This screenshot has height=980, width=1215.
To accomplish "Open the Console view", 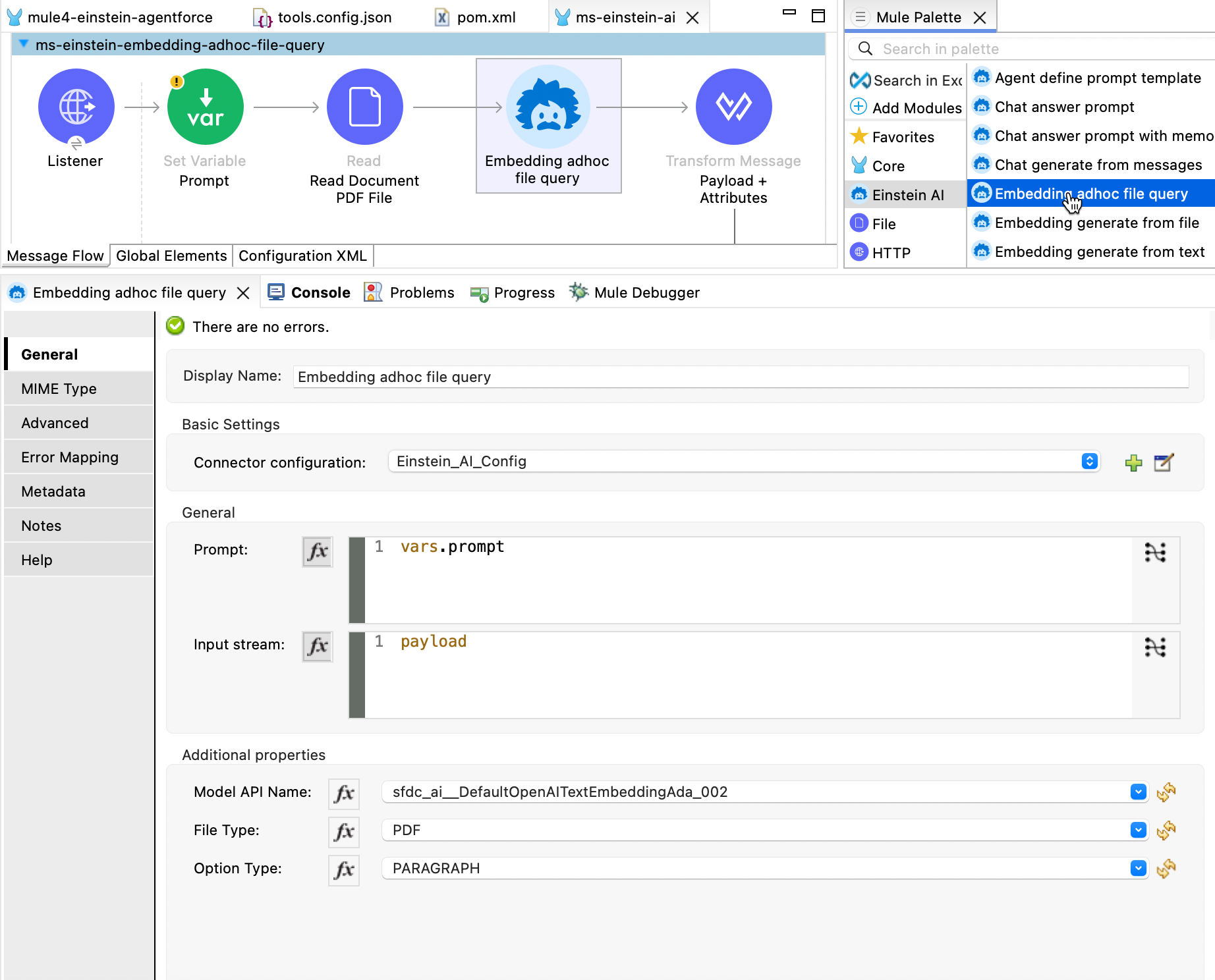I will (x=309, y=292).
